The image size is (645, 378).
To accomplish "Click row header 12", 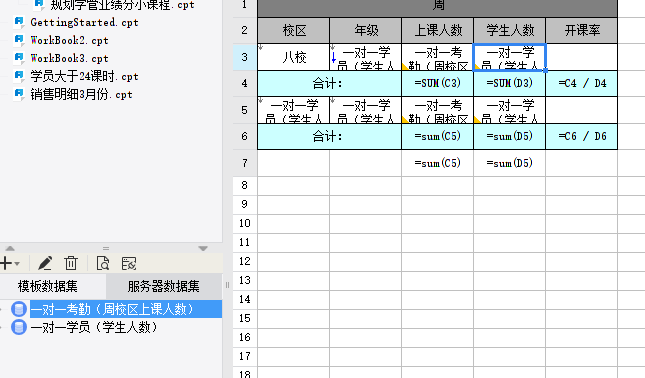I will (245, 261).
